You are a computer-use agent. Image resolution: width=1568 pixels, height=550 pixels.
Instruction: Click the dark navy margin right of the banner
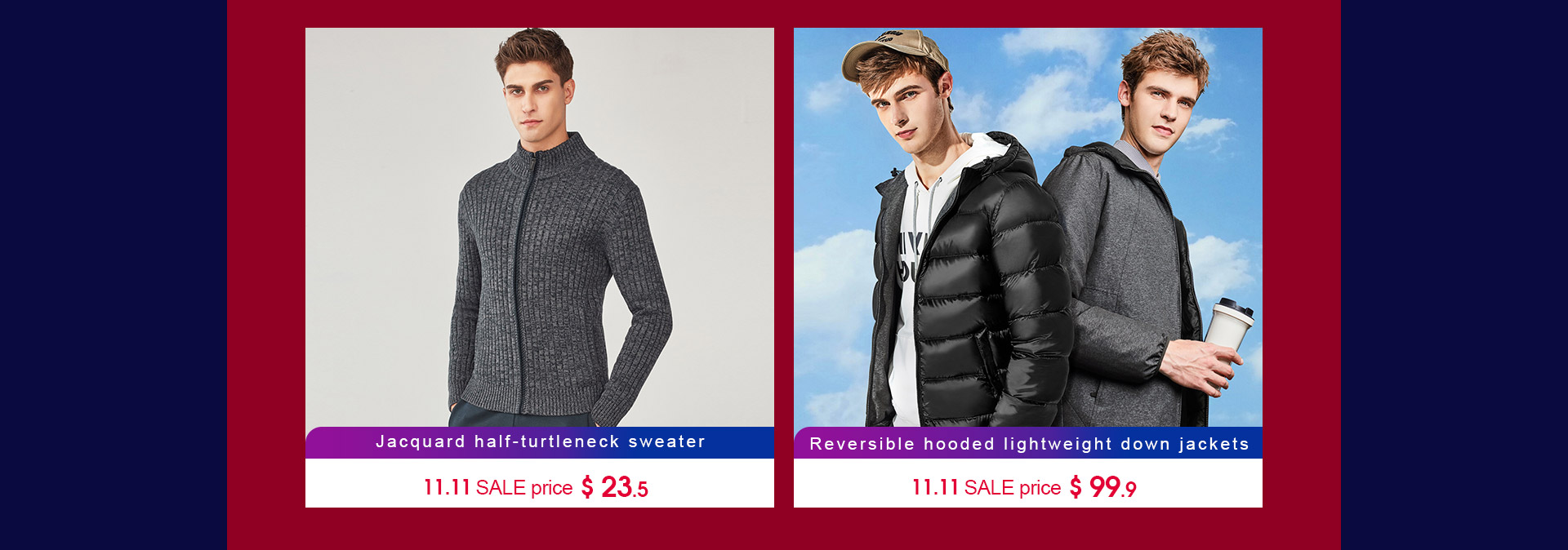click(1454, 275)
